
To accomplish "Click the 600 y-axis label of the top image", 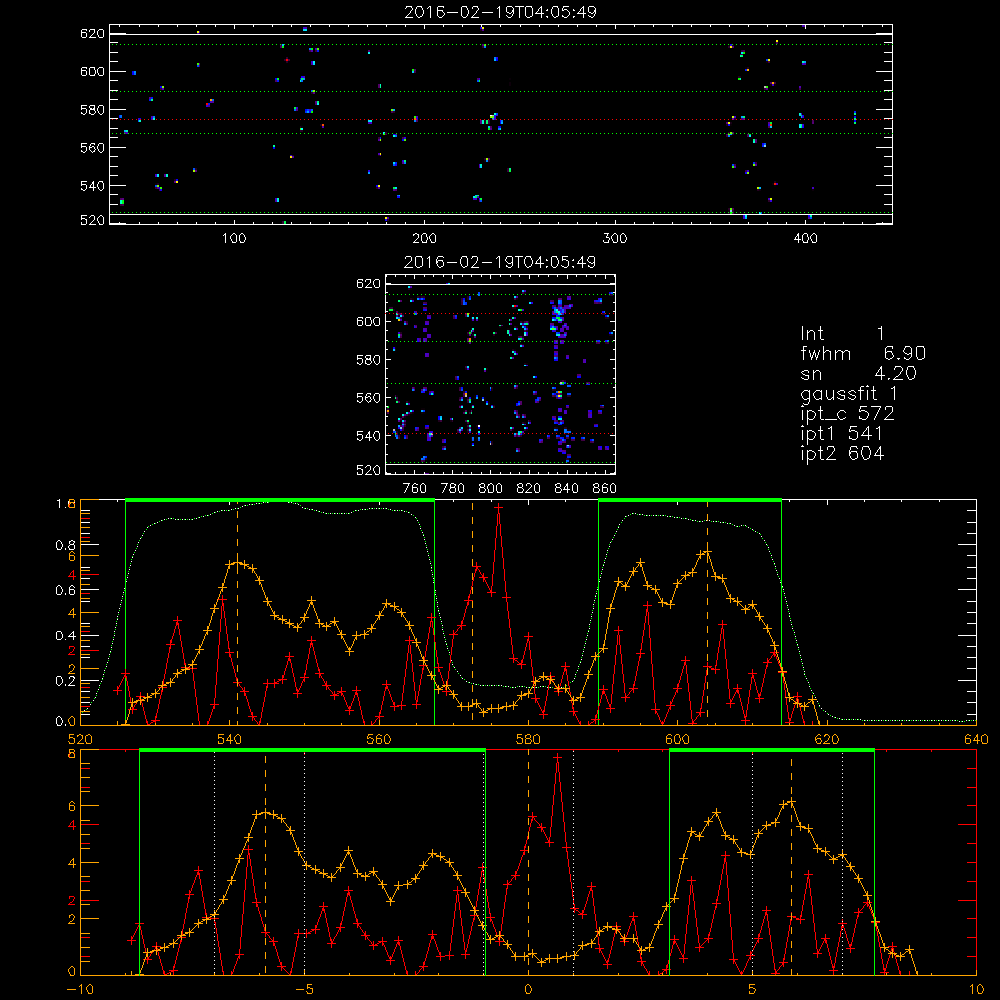I will click(x=92, y=71).
